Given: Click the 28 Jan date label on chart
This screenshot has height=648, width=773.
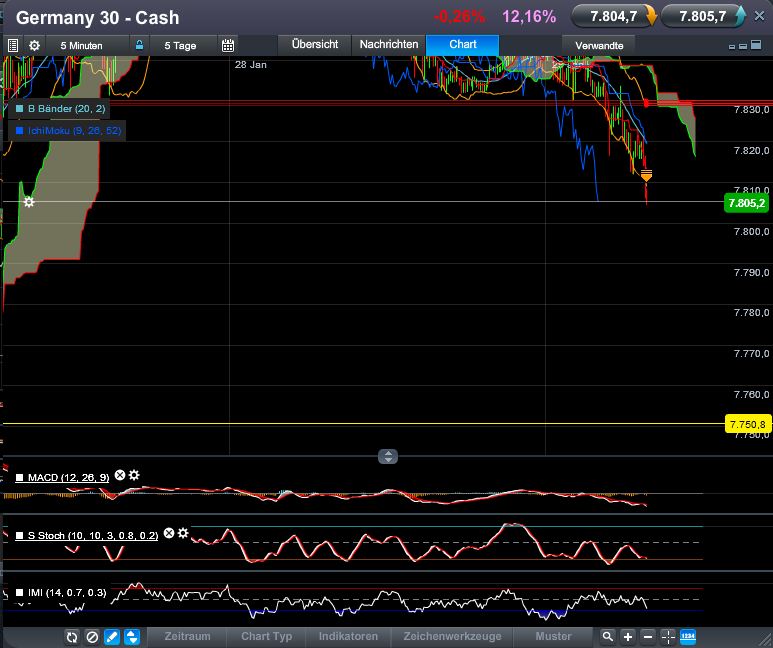Looking at the screenshot, I should pos(250,65).
